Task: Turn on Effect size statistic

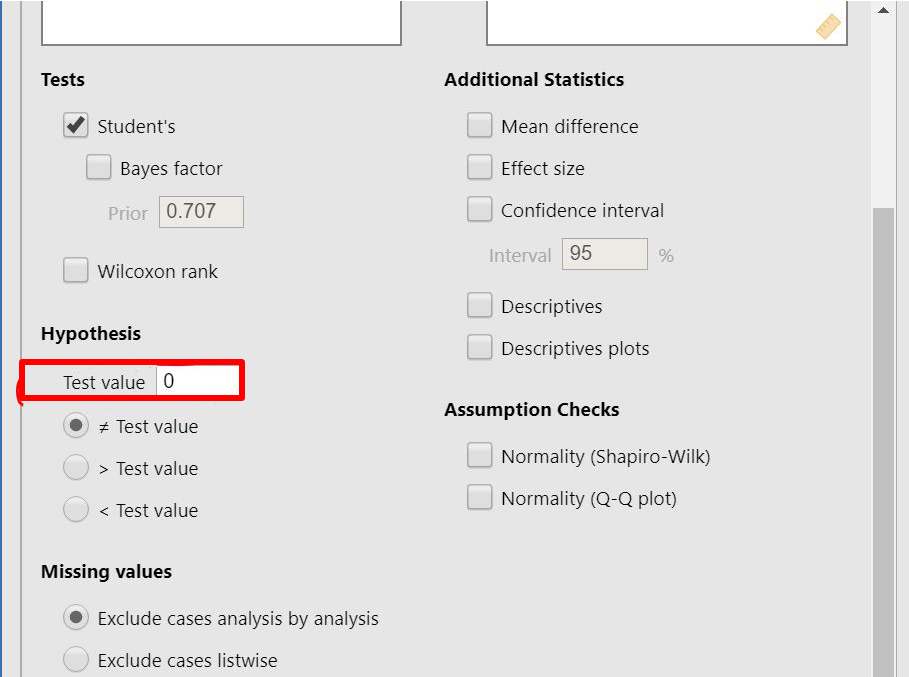Action: [x=480, y=168]
